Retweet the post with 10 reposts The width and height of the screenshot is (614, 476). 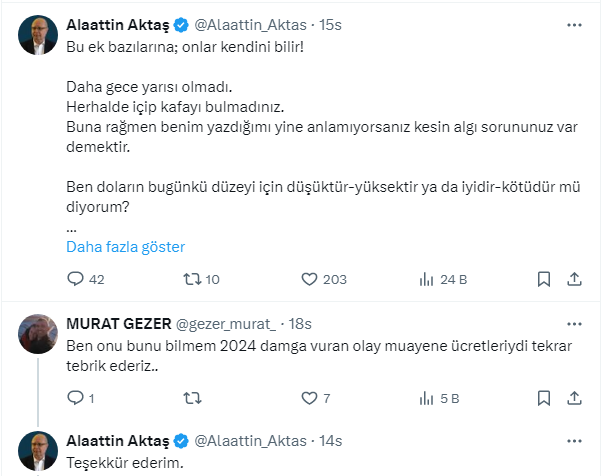pyautogui.click(x=190, y=280)
